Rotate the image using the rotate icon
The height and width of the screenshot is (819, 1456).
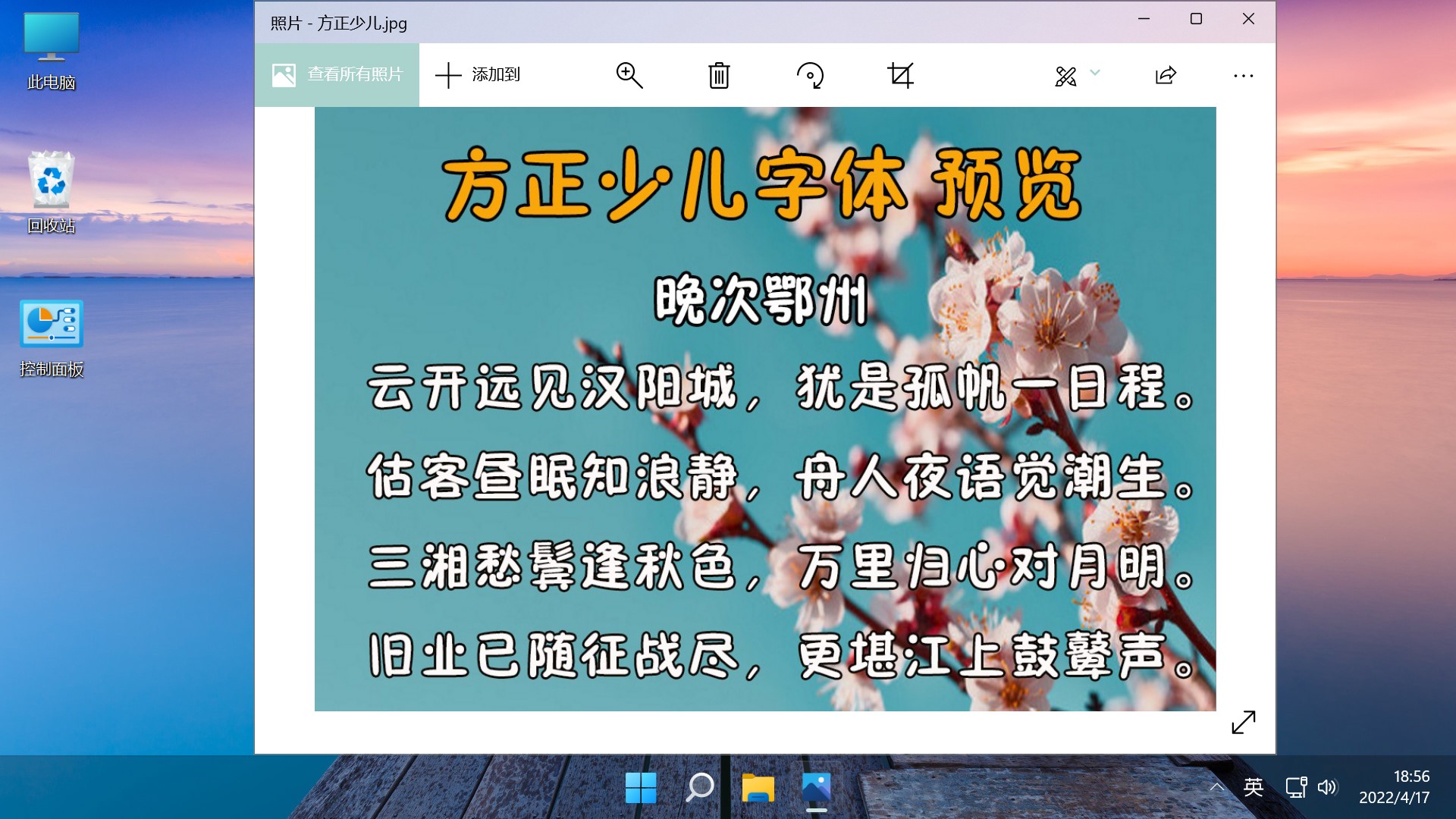pyautogui.click(x=809, y=75)
